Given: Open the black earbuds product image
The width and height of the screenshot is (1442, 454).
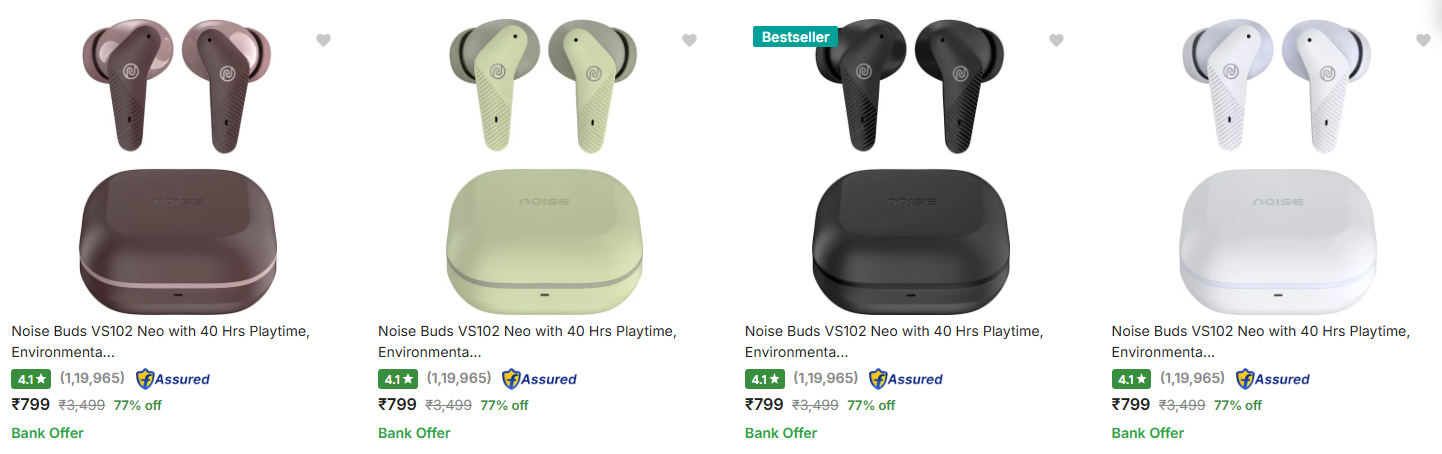Looking at the screenshot, I should (x=912, y=160).
